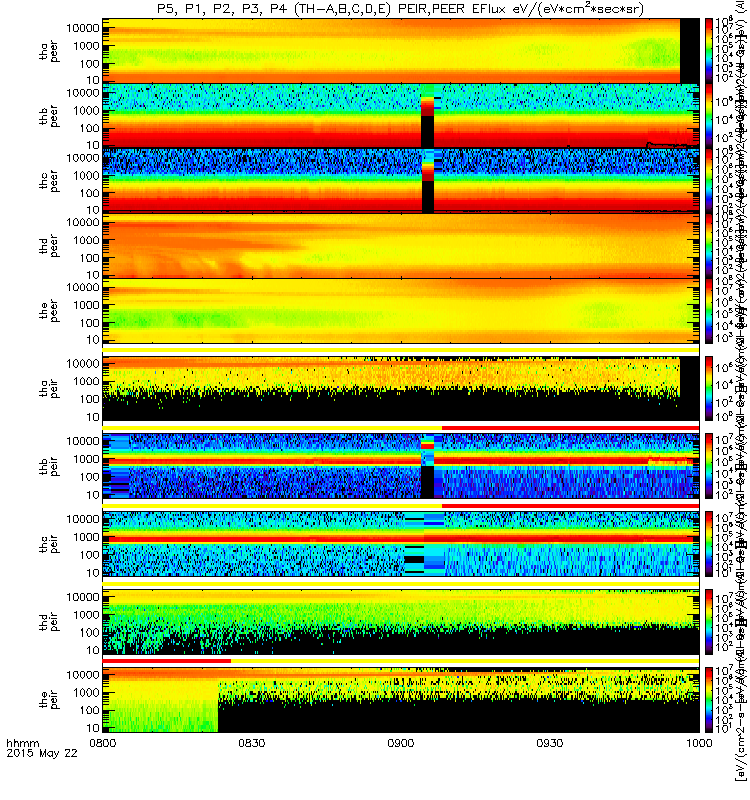Click the red status bar above thb peir
Screen dimensions: 750x800
(x=570, y=428)
